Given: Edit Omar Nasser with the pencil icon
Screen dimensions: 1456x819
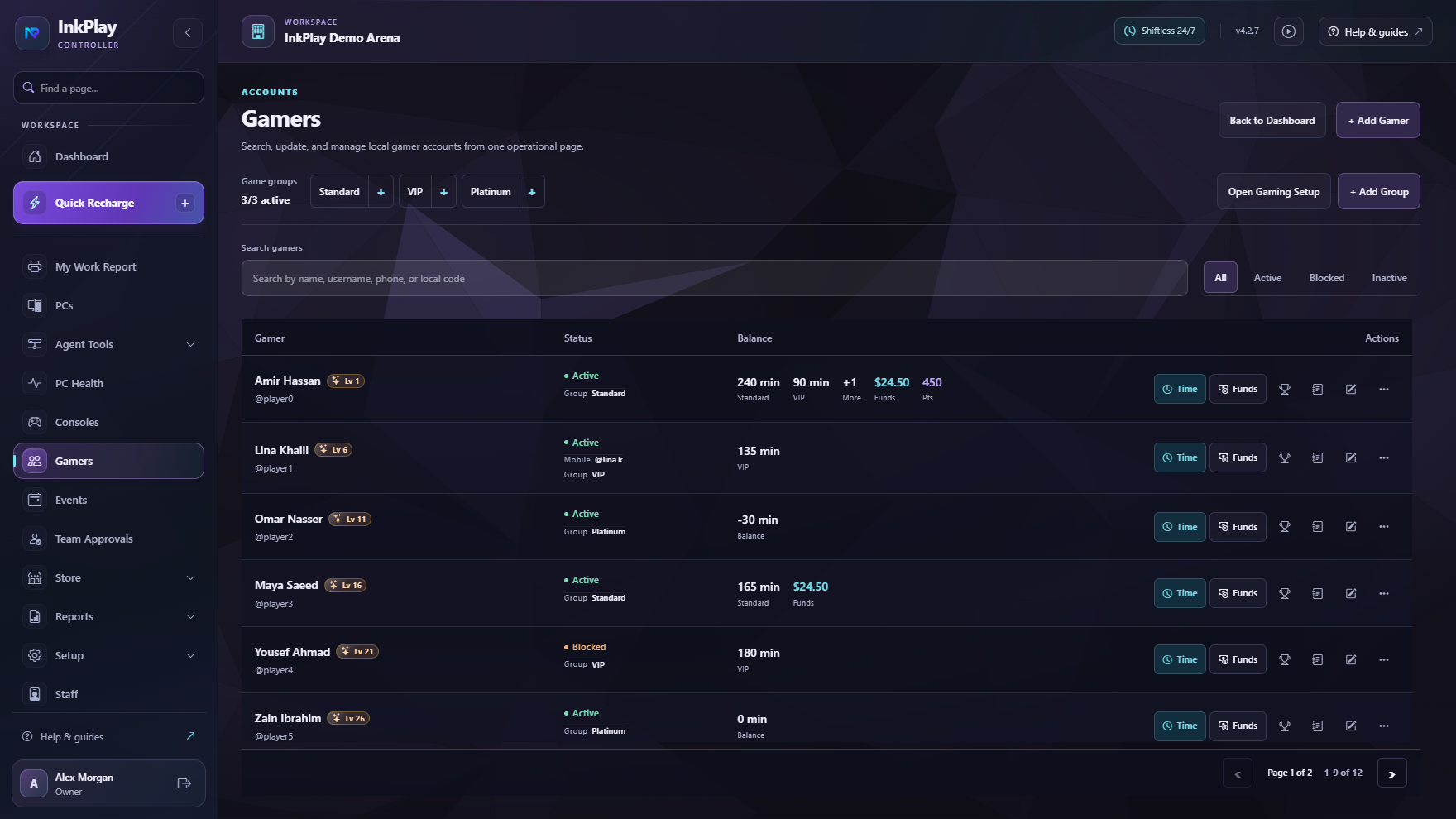Looking at the screenshot, I should (1351, 527).
